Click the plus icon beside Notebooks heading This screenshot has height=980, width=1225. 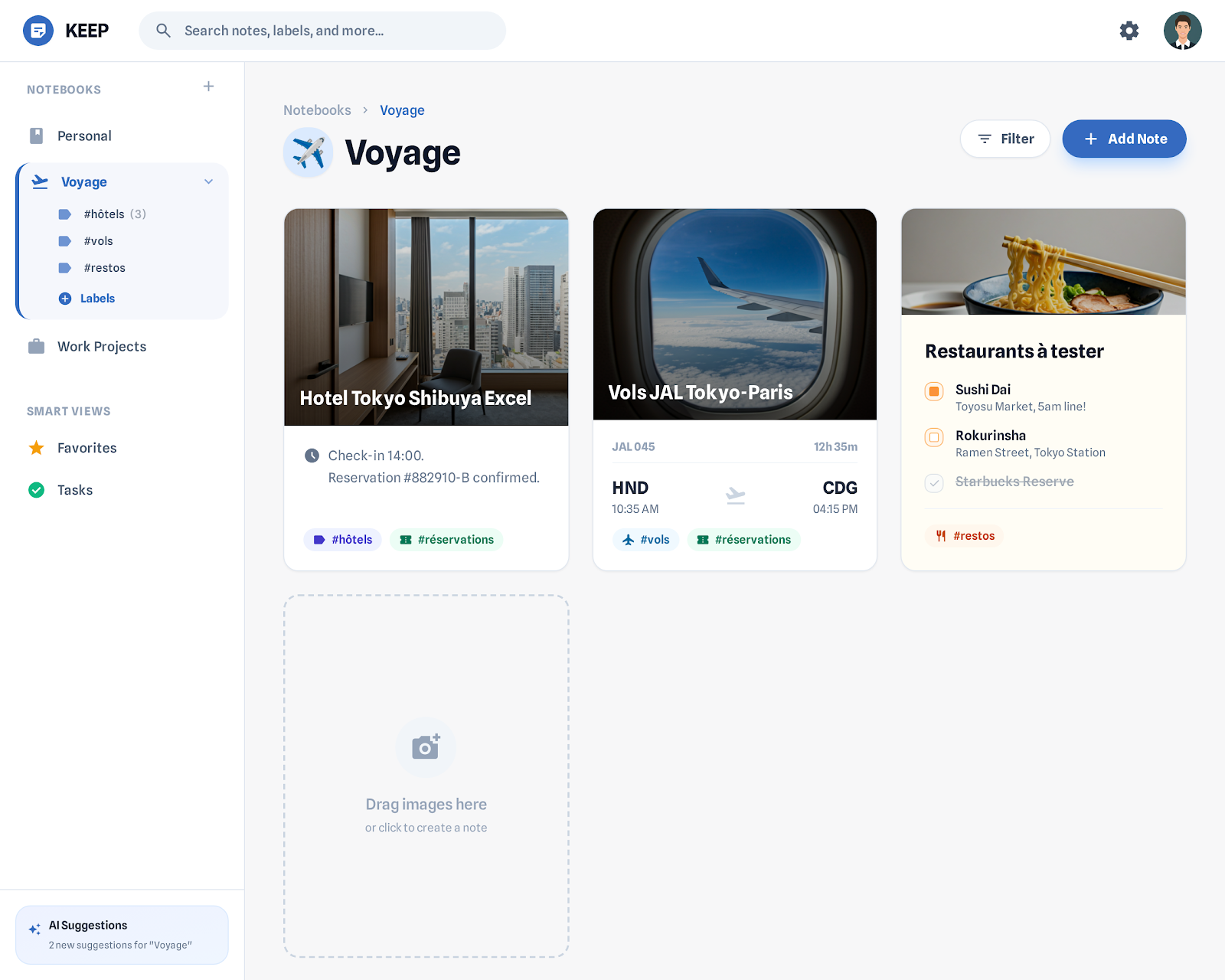pyautogui.click(x=208, y=87)
